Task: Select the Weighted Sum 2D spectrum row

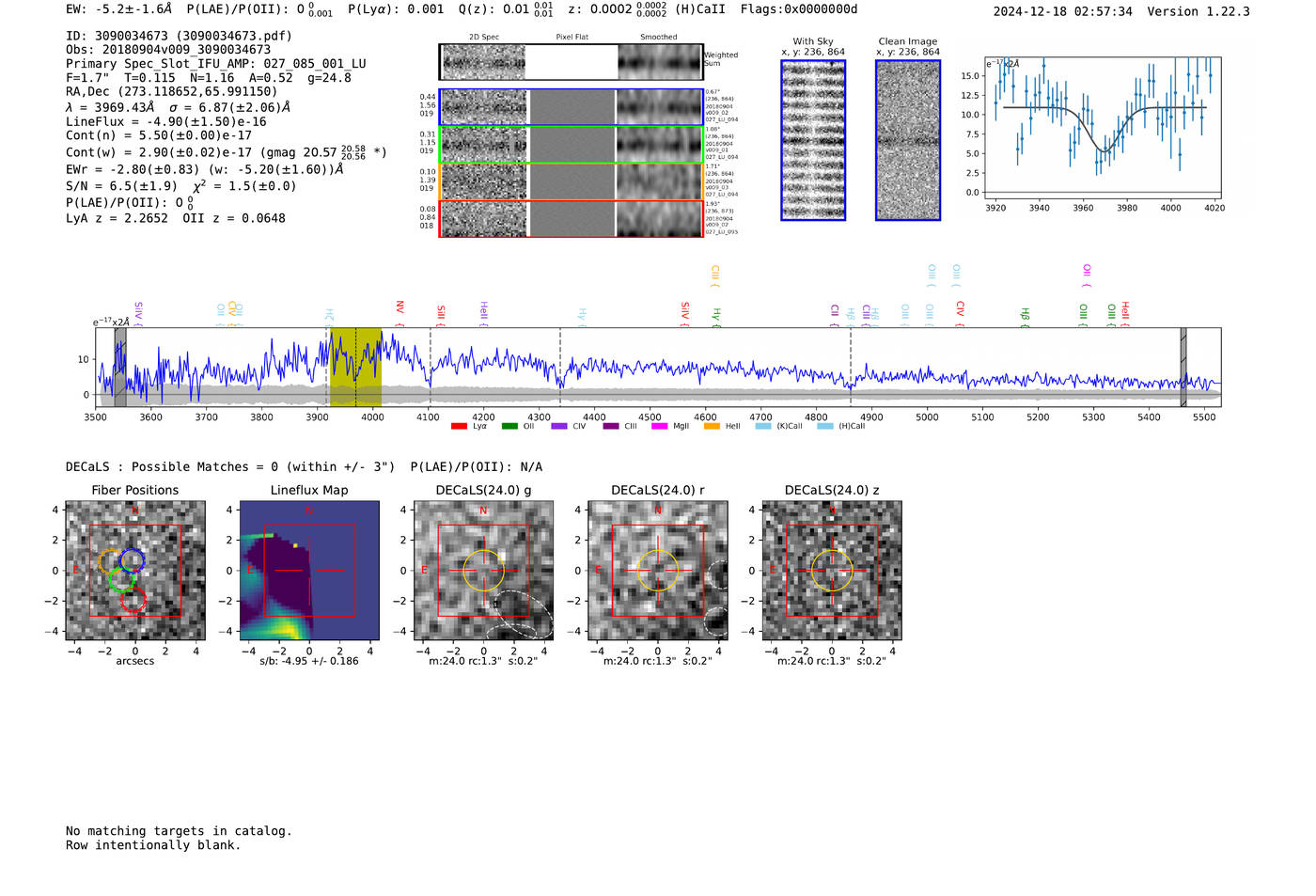Action: 572,62
